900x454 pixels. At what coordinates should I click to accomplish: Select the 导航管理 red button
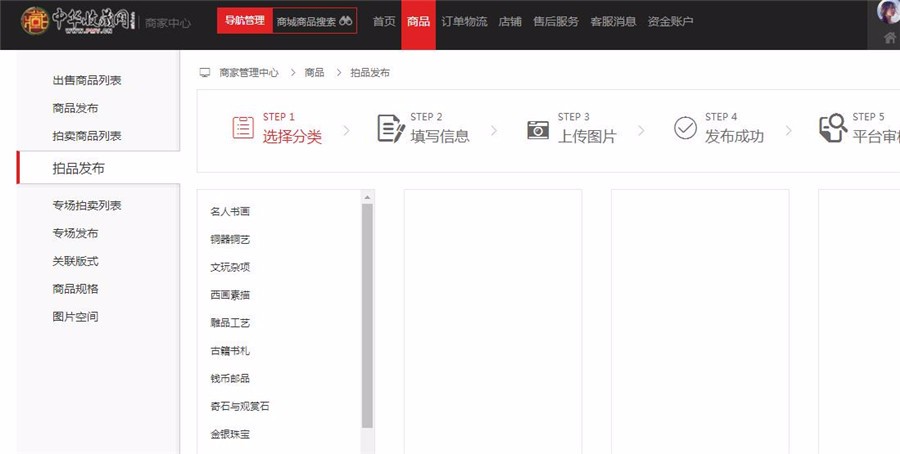point(245,21)
